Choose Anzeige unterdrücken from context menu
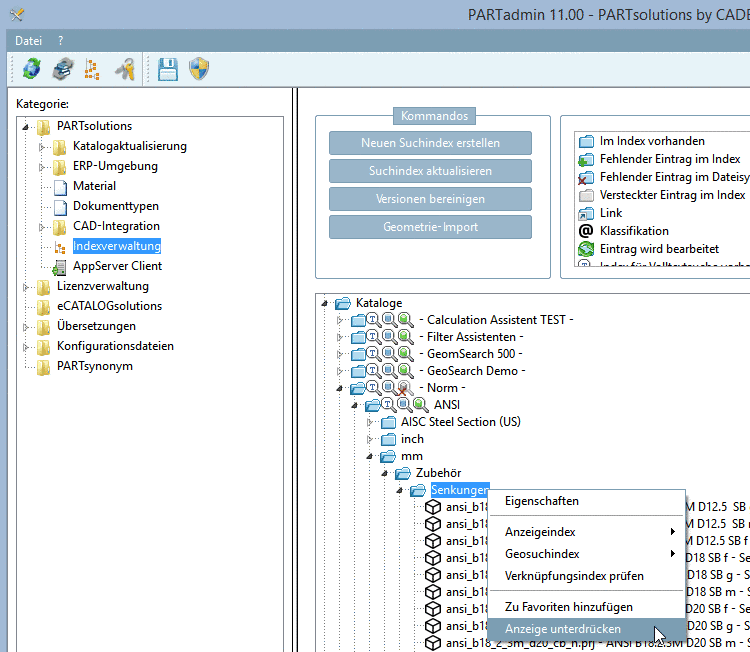The image size is (750, 652). click(x=563, y=629)
